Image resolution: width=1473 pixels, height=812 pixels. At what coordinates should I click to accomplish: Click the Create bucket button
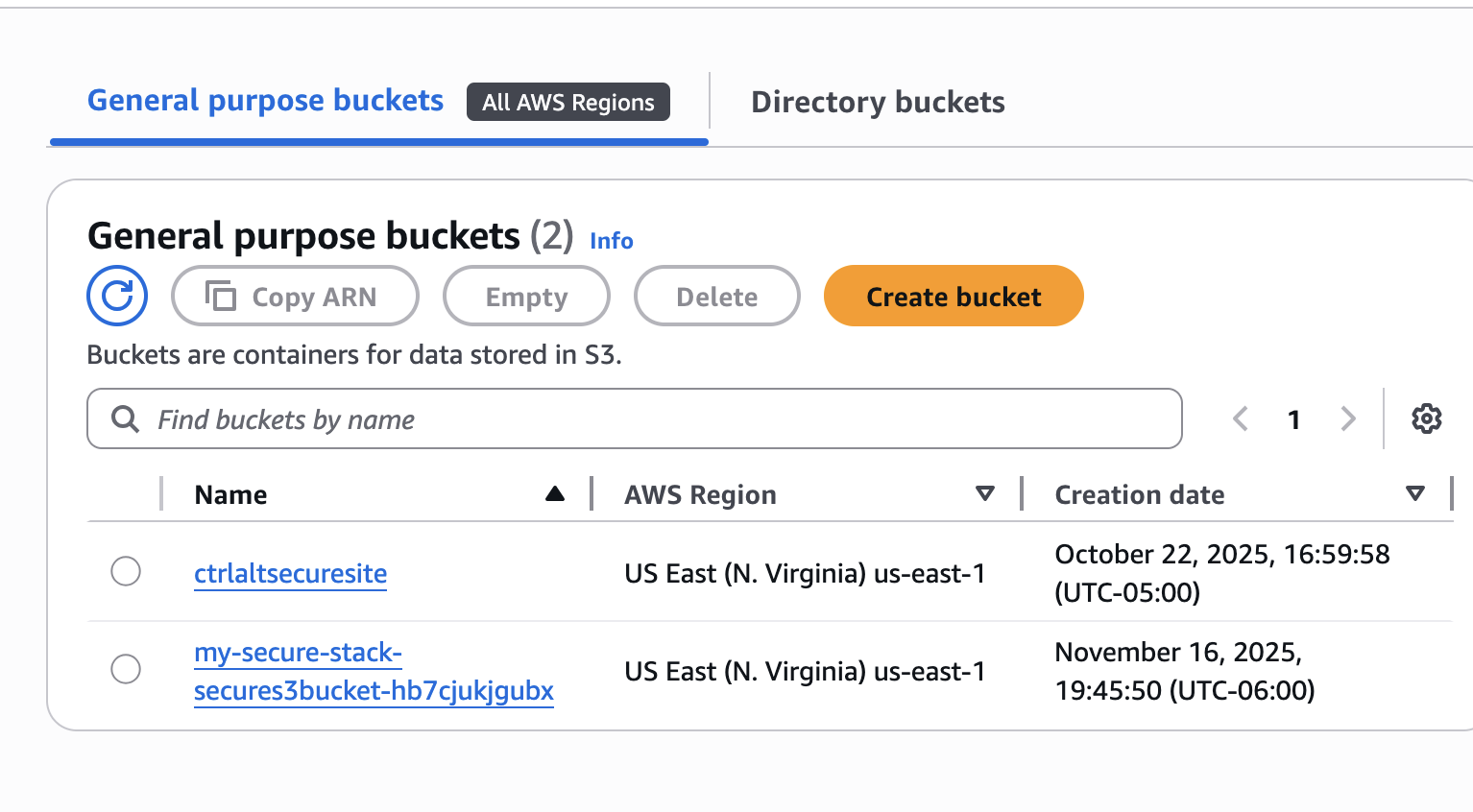(953, 296)
